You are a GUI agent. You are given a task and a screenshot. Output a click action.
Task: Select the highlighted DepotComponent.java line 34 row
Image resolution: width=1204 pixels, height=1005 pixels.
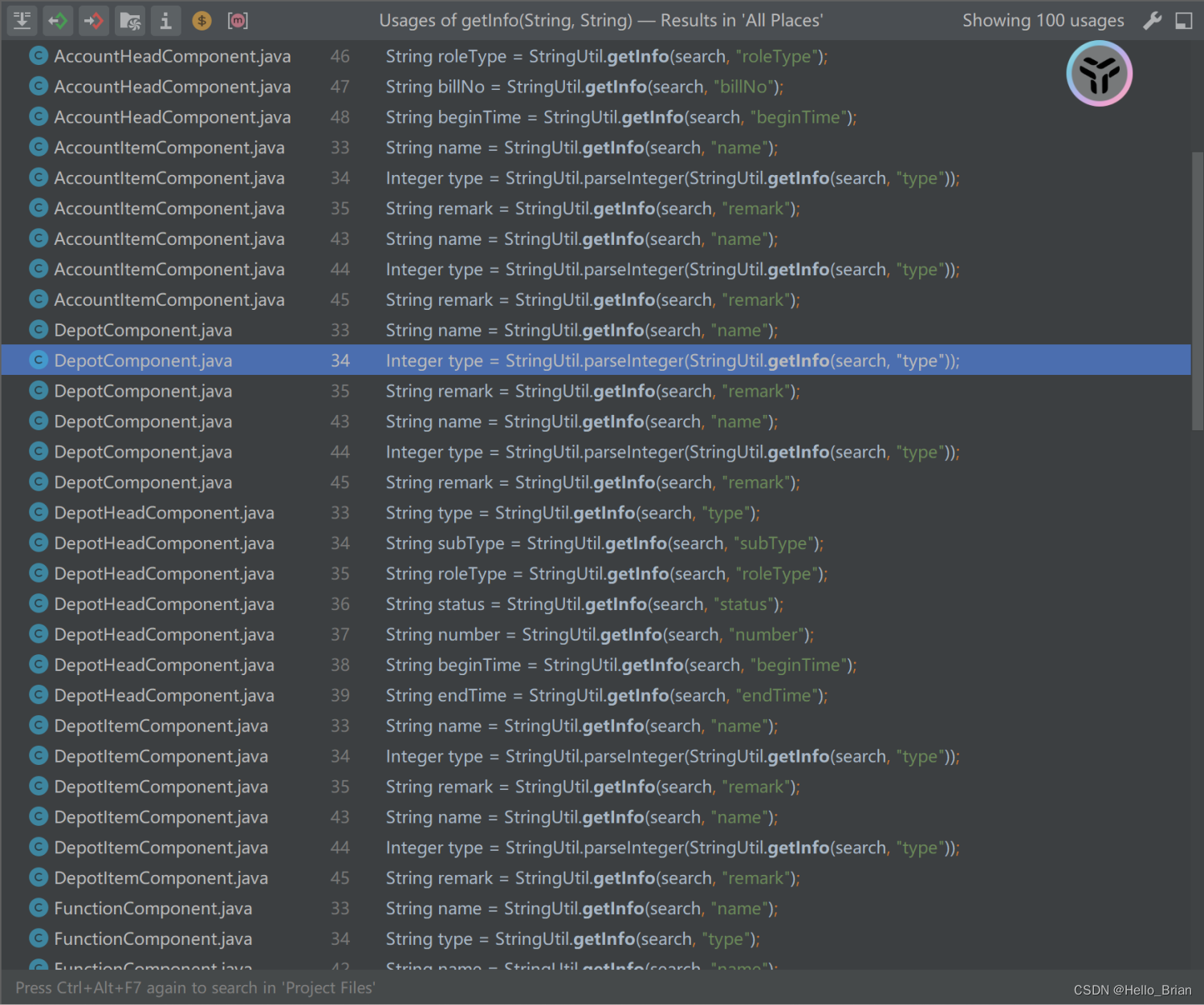coord(596,360)
